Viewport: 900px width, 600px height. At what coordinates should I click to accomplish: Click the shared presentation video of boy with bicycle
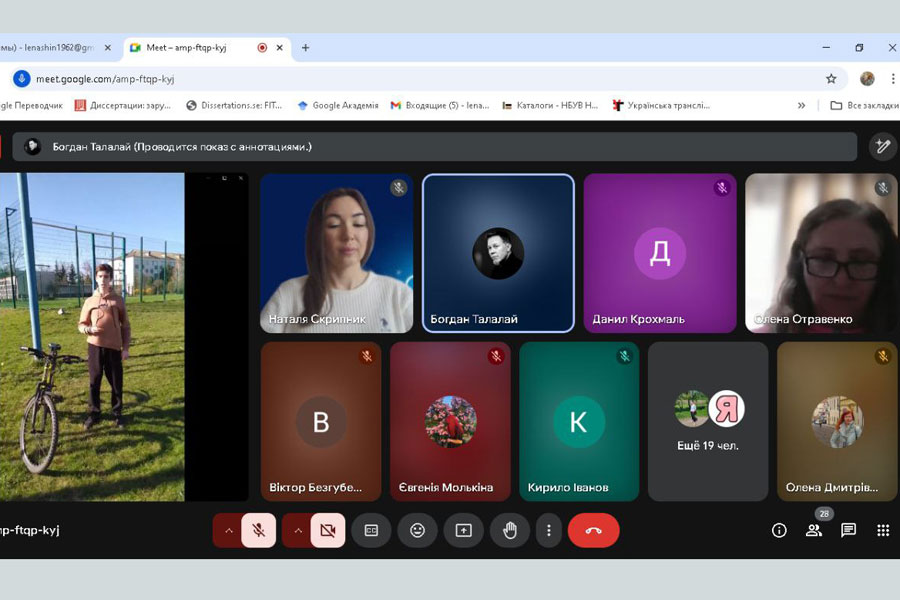coord(92,337)
